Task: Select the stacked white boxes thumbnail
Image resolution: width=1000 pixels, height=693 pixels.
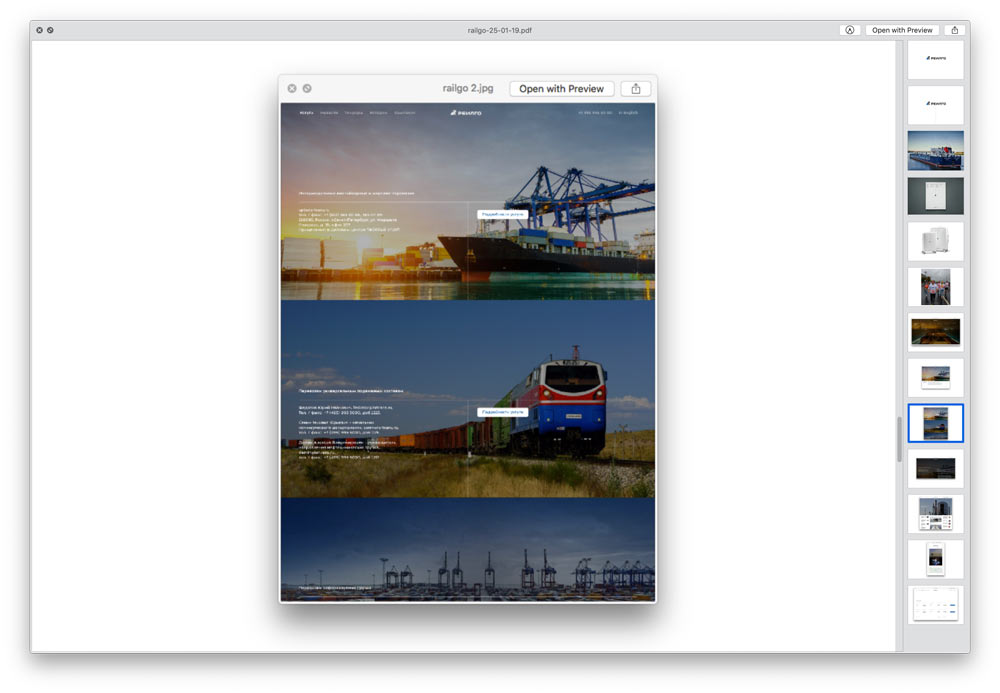Action: tap(935, 241)
